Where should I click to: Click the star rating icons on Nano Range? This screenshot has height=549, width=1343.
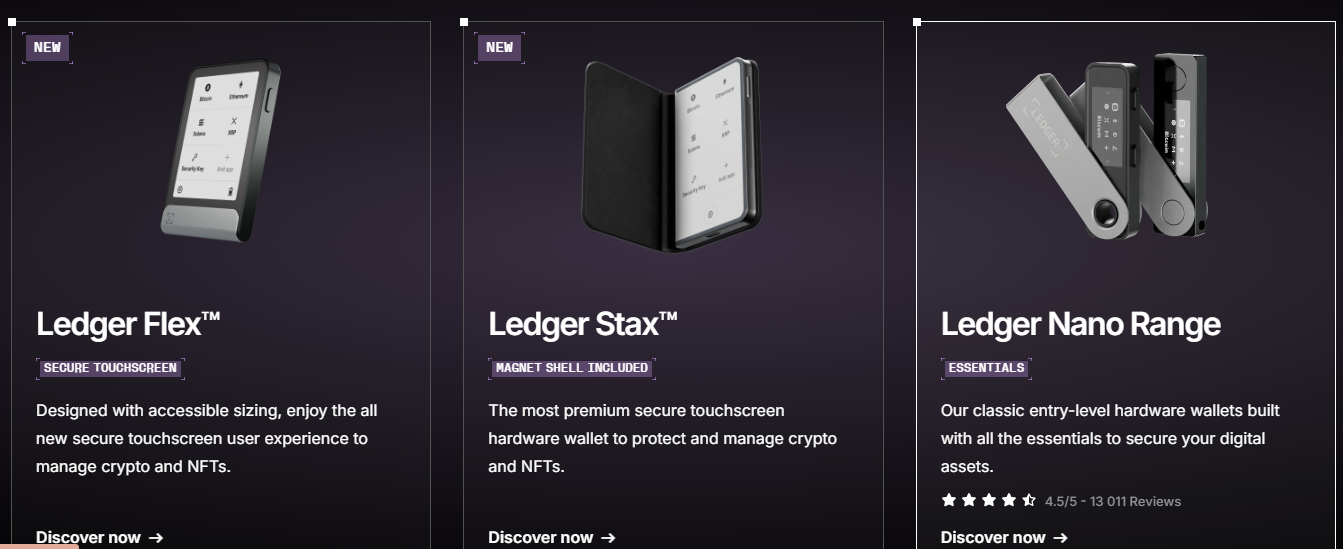[x=988, y=500]
